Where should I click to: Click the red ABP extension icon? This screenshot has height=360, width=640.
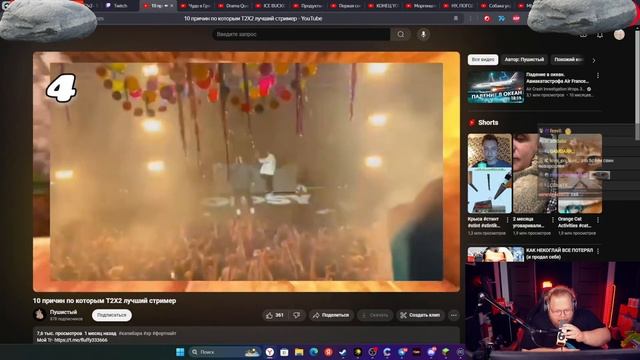516,18
